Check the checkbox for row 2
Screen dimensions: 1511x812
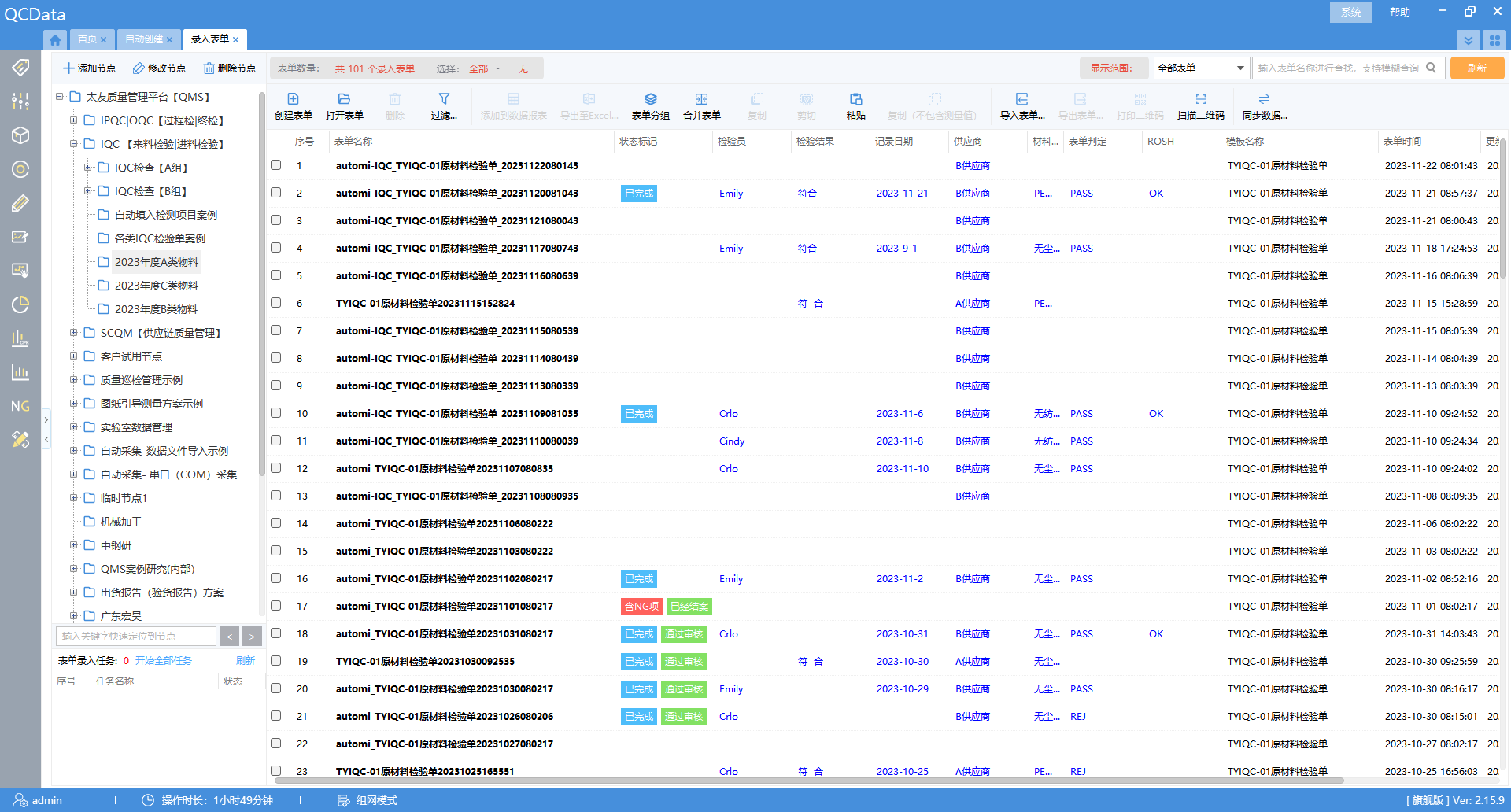click(276, 193)
